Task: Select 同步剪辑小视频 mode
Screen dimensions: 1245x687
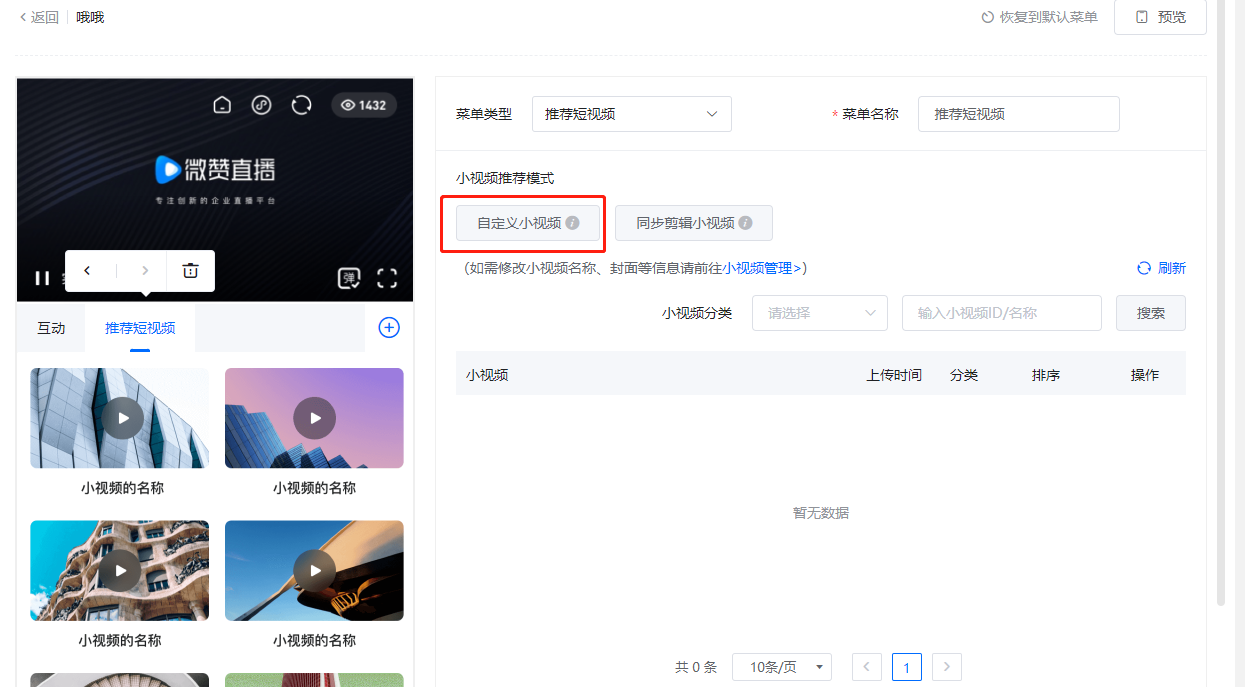Action: pos(694,223)
